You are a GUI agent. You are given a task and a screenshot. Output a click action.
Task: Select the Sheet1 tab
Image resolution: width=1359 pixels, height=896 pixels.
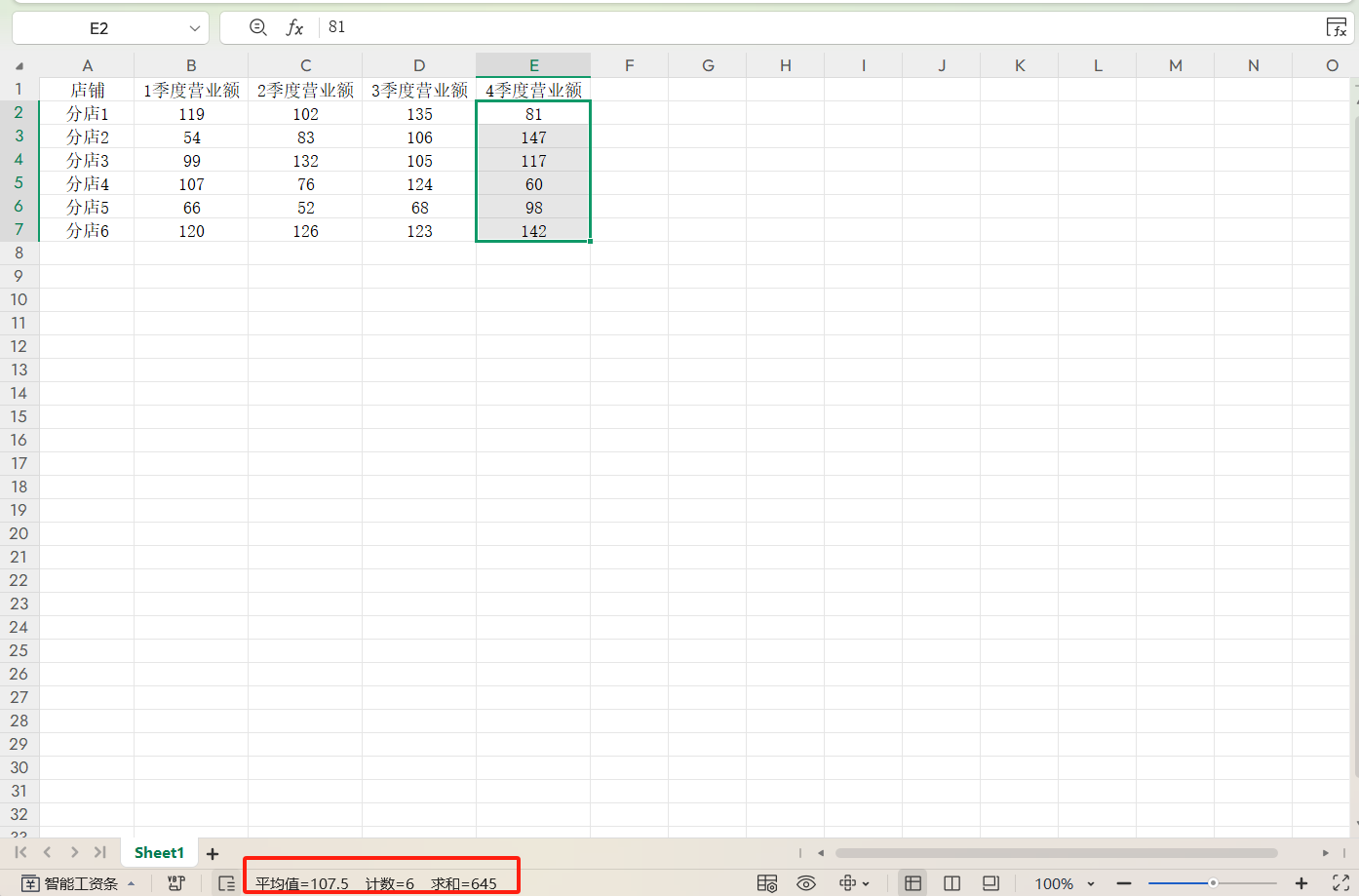(x=159, y=853)
